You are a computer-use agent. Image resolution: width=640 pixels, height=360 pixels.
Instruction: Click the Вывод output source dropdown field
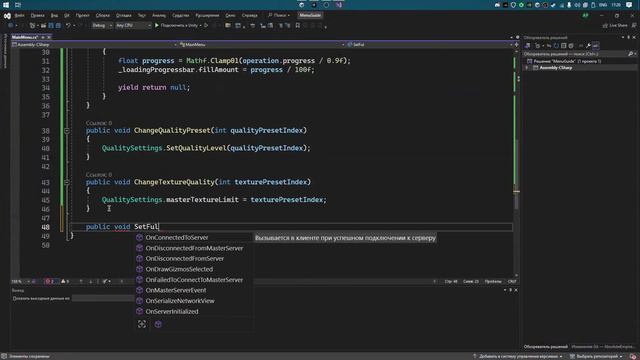pos(103,298)
